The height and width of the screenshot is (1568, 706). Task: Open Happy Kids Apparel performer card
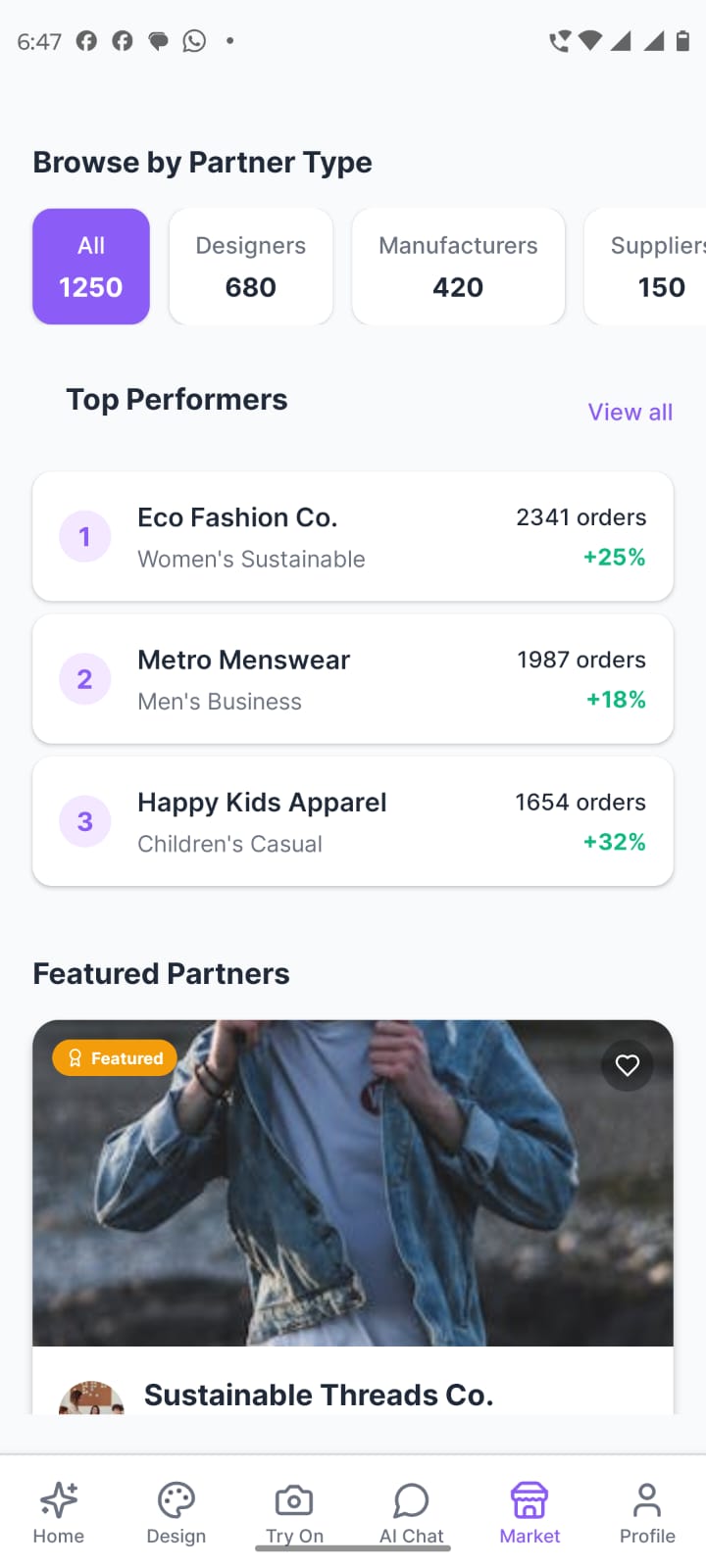(353, 821)
